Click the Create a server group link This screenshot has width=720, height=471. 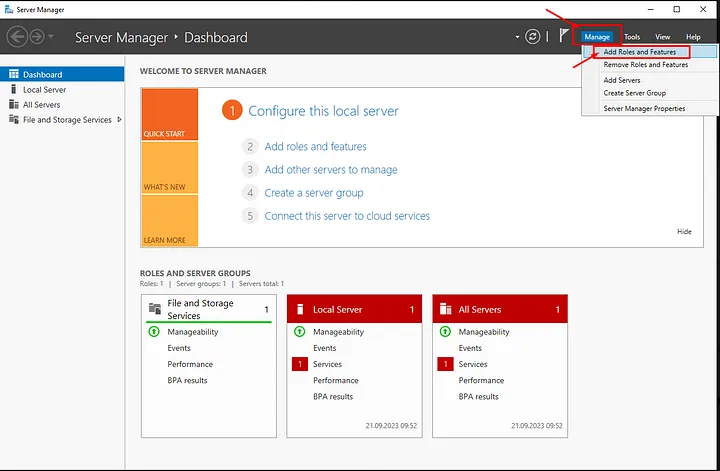pos(314,193)
